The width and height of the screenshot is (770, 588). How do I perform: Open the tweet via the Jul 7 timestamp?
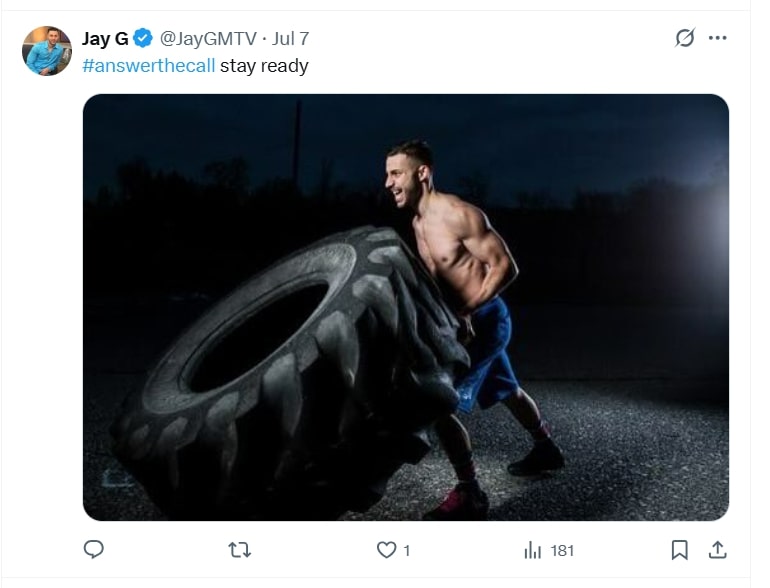(x=291, y=38)
